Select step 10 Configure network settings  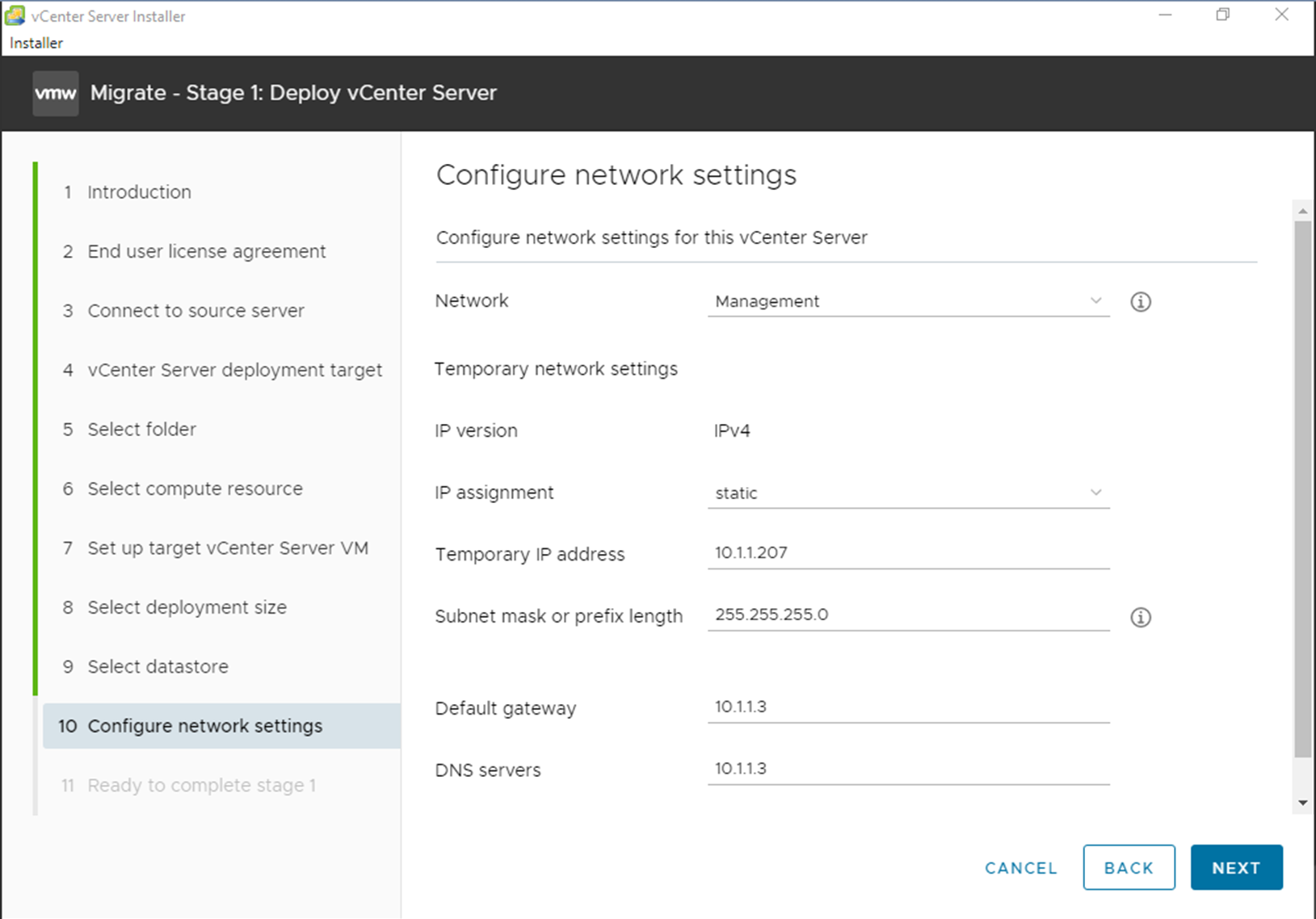pos(221,726)
